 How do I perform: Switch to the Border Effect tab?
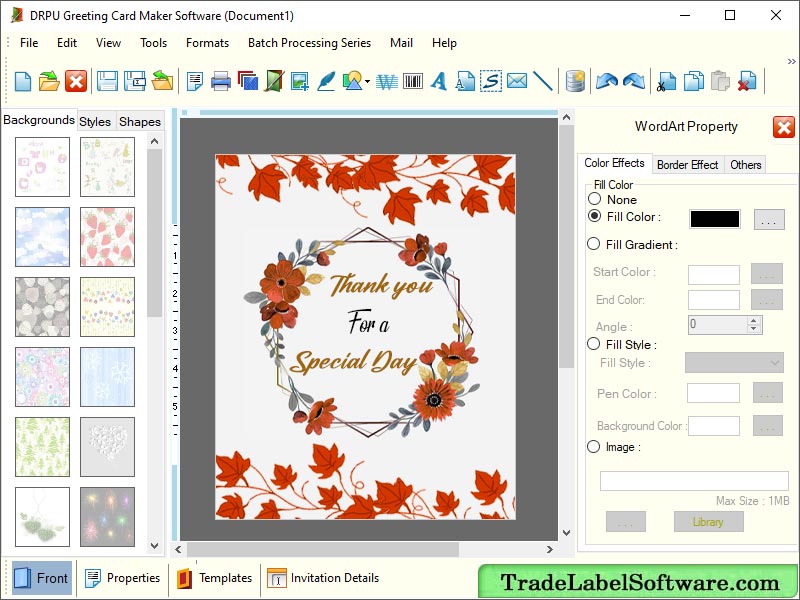[687, 164]
